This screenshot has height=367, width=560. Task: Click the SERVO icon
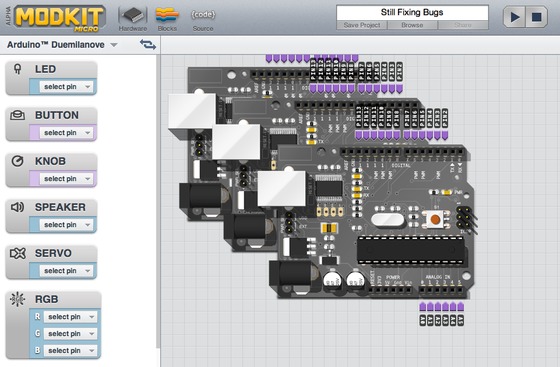[x=18, y=253]
